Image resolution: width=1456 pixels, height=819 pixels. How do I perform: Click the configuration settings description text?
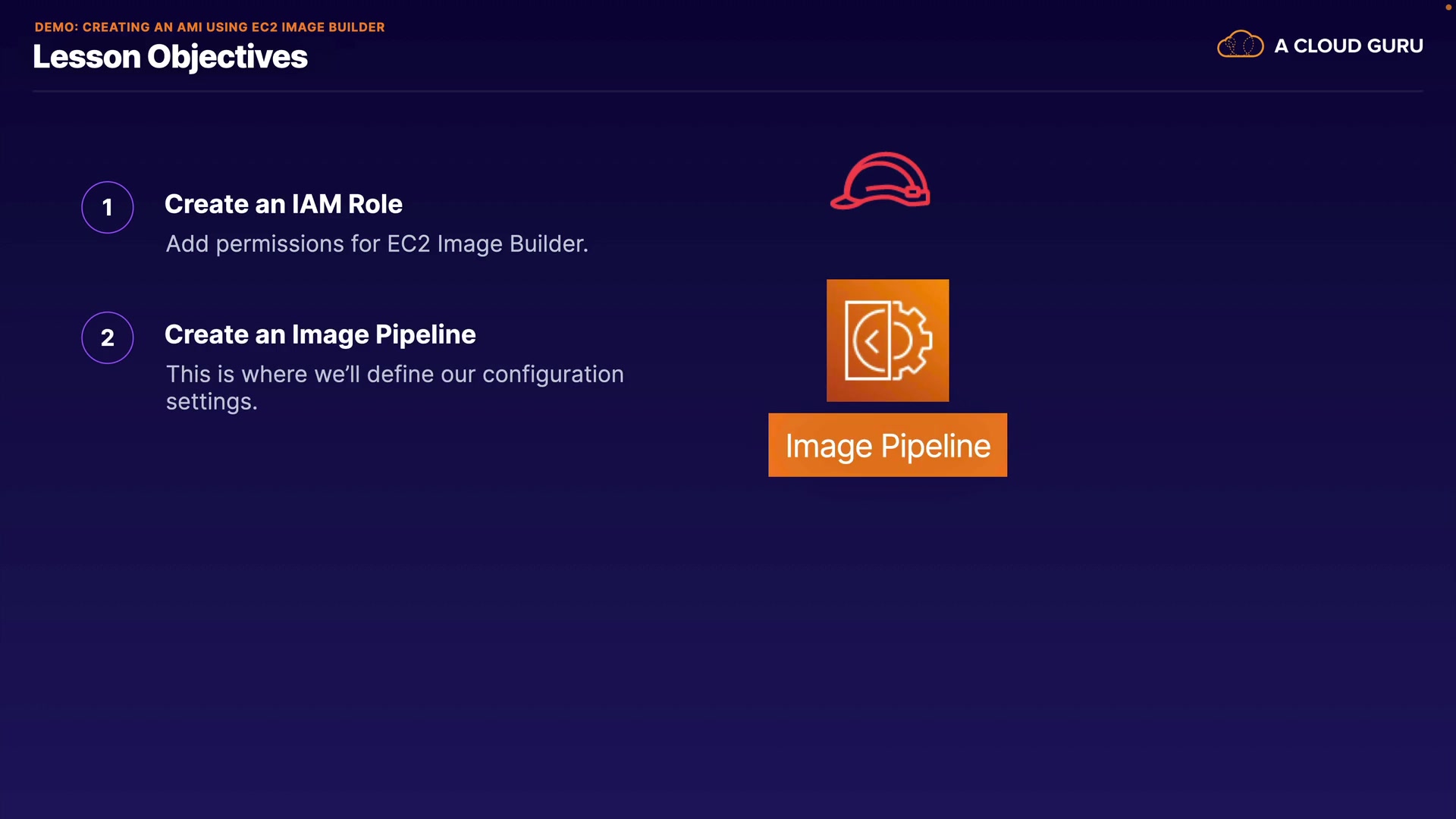(394, 375)
